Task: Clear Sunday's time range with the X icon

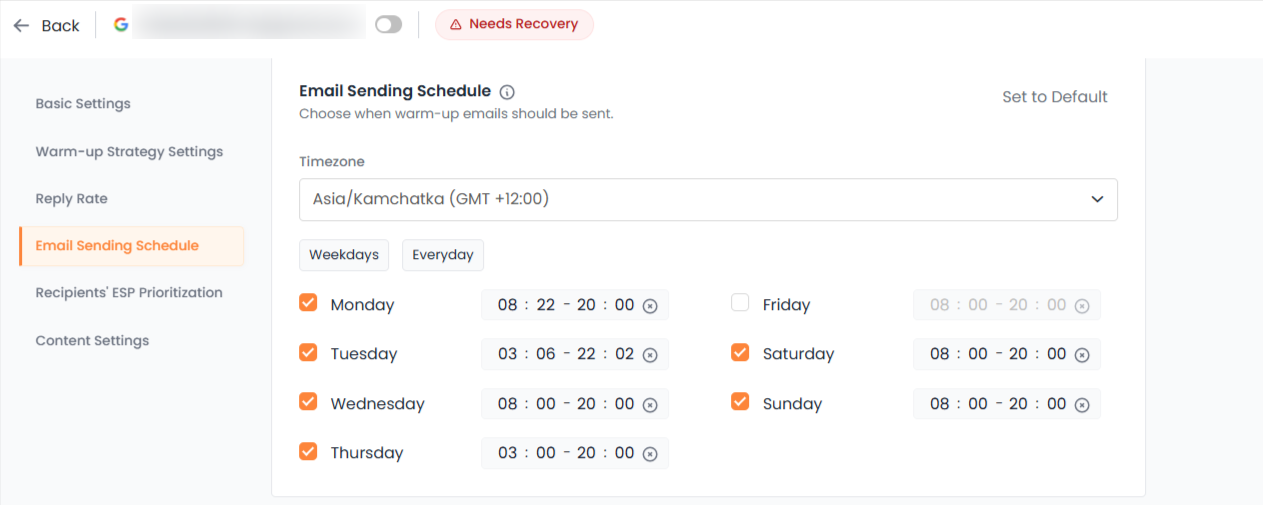Action: point(1082,405)
